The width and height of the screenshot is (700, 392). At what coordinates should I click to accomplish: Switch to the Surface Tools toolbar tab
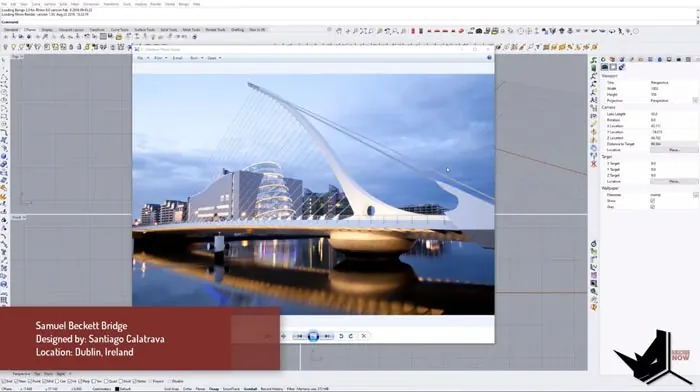click(x=145, y=29)
